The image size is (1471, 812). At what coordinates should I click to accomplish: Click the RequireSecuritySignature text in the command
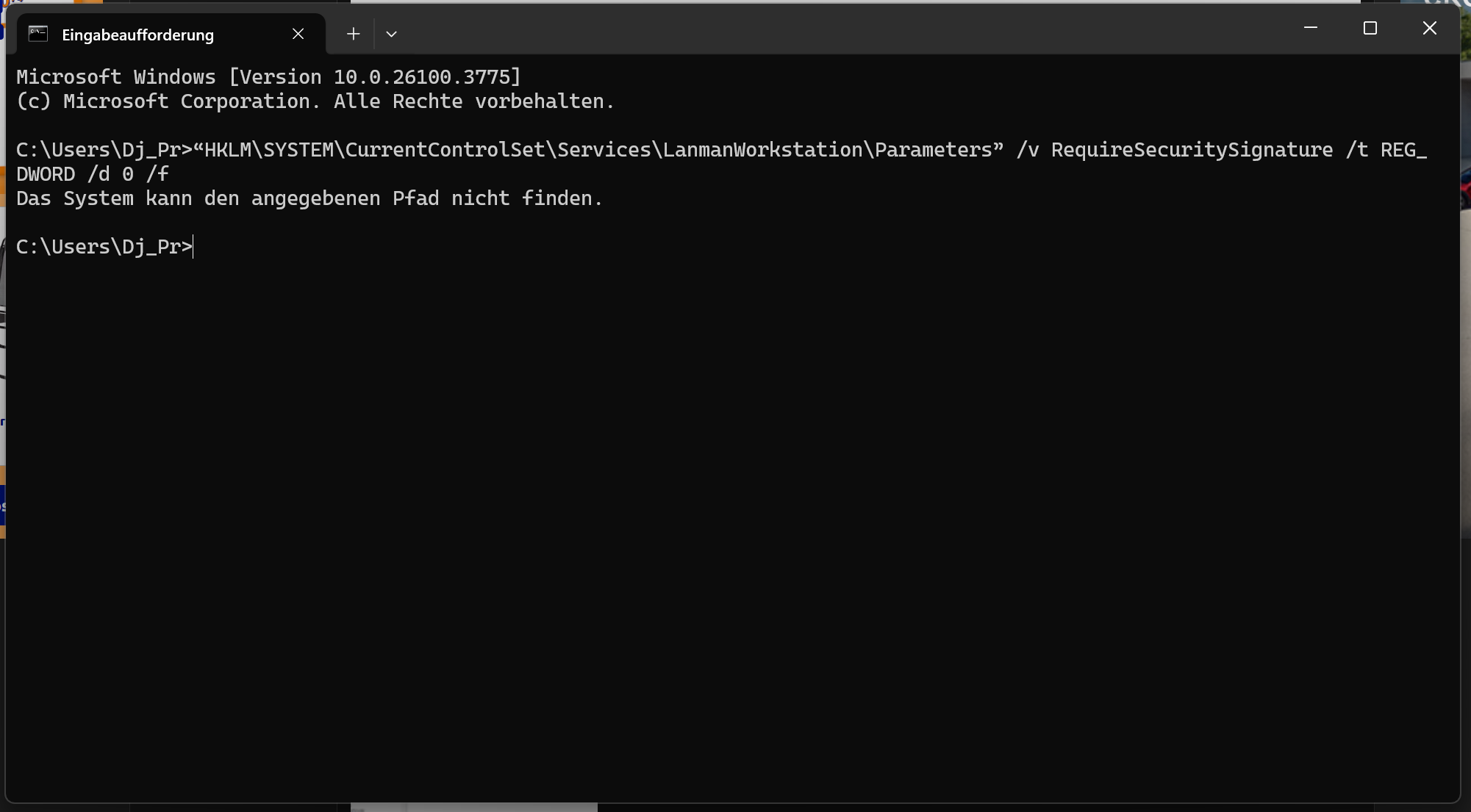tap(1192, 150)
